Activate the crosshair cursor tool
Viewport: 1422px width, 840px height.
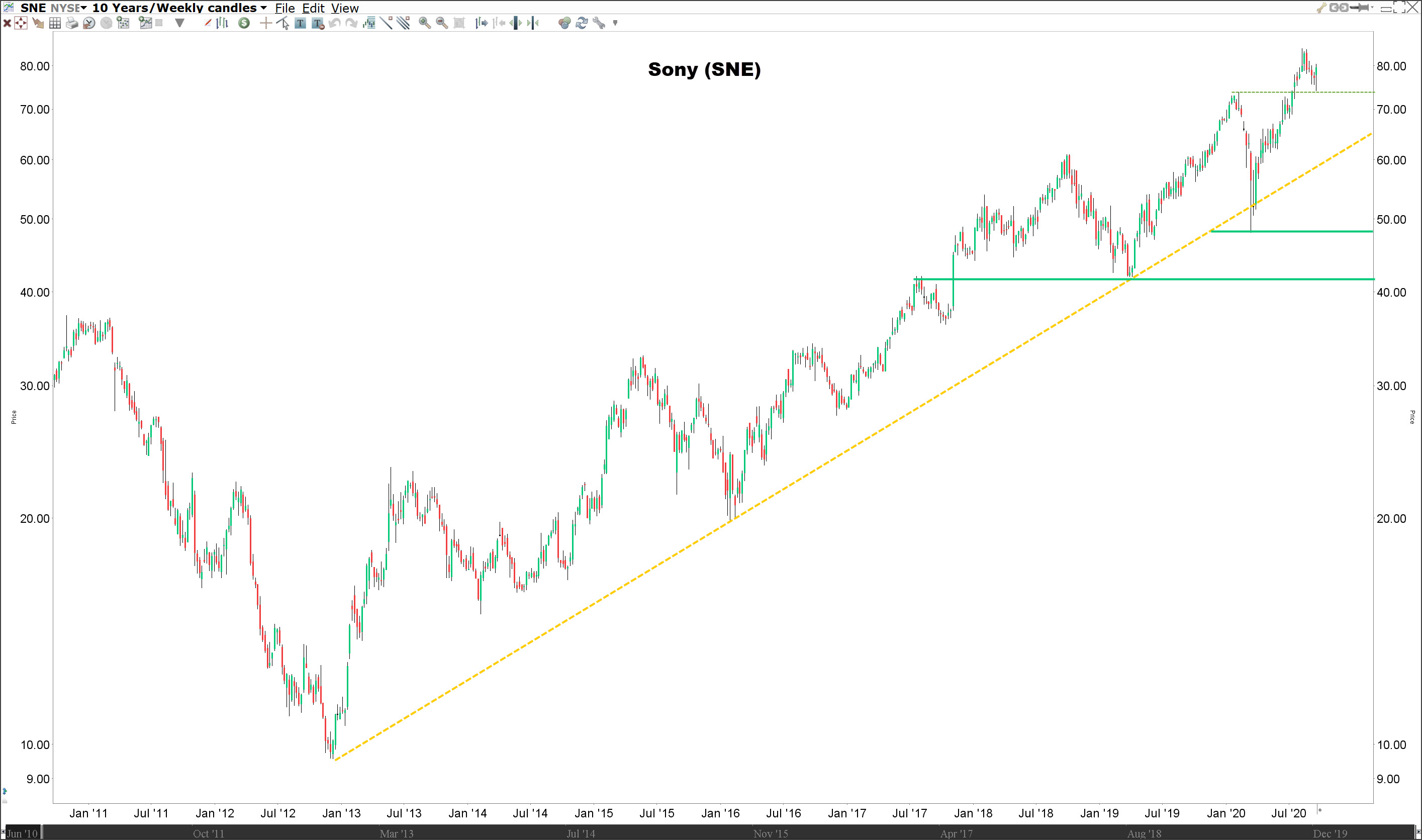(266, 23)
